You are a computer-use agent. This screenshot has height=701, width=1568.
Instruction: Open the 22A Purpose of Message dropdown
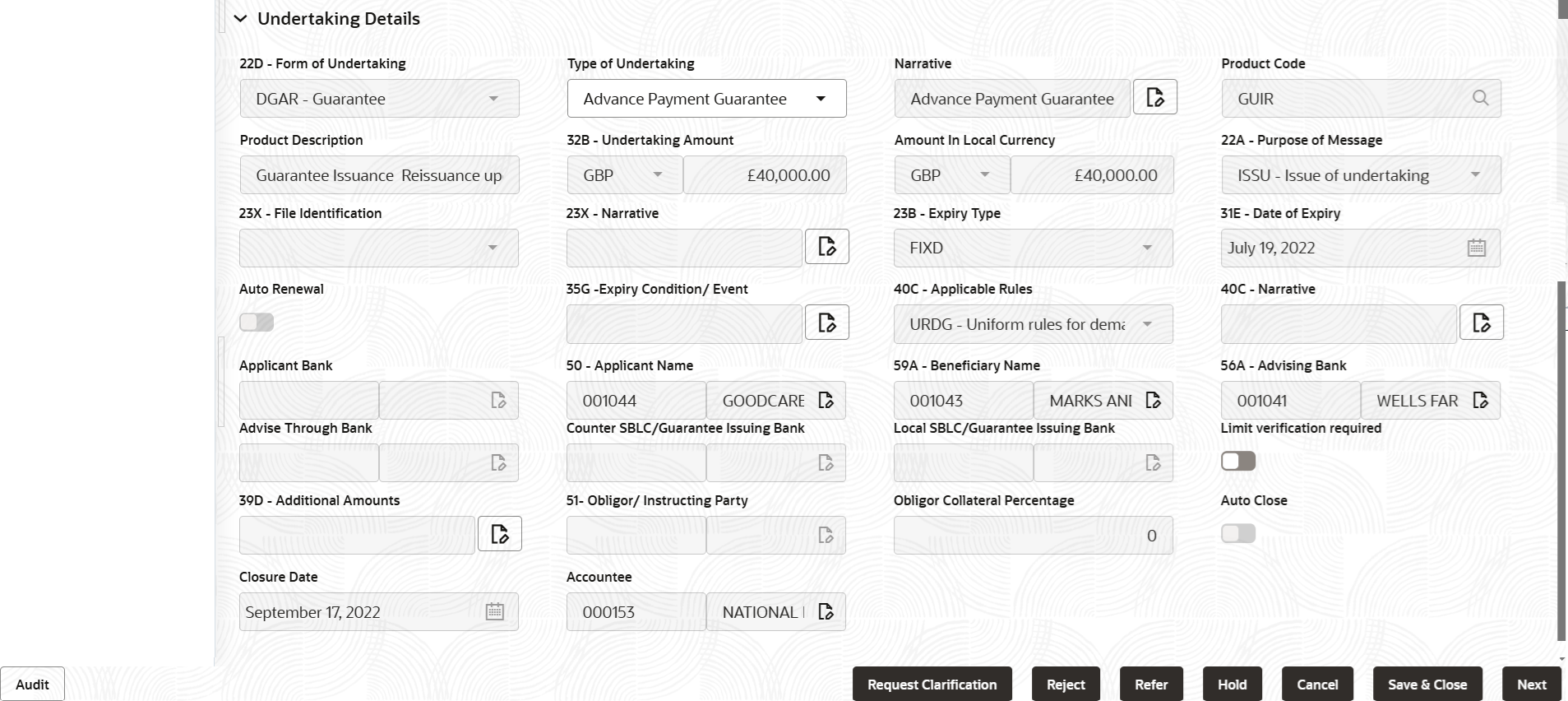[x=1361, y=175]
